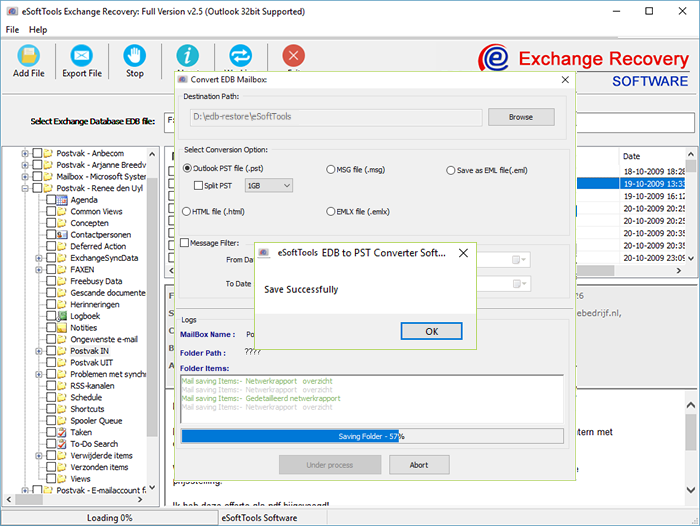The height and width of the screenshot is (526, 700).
Task: Click the red Exit icon
Action: [x=294, y=56]
